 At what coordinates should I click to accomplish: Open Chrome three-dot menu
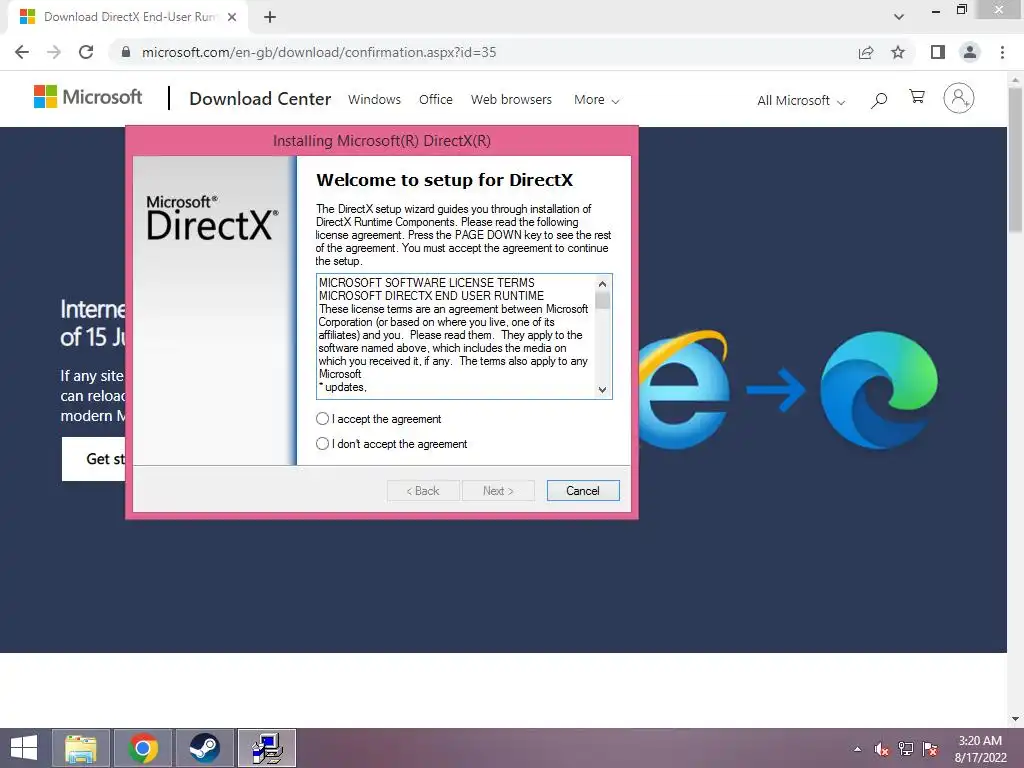[x=1002, y=52]
